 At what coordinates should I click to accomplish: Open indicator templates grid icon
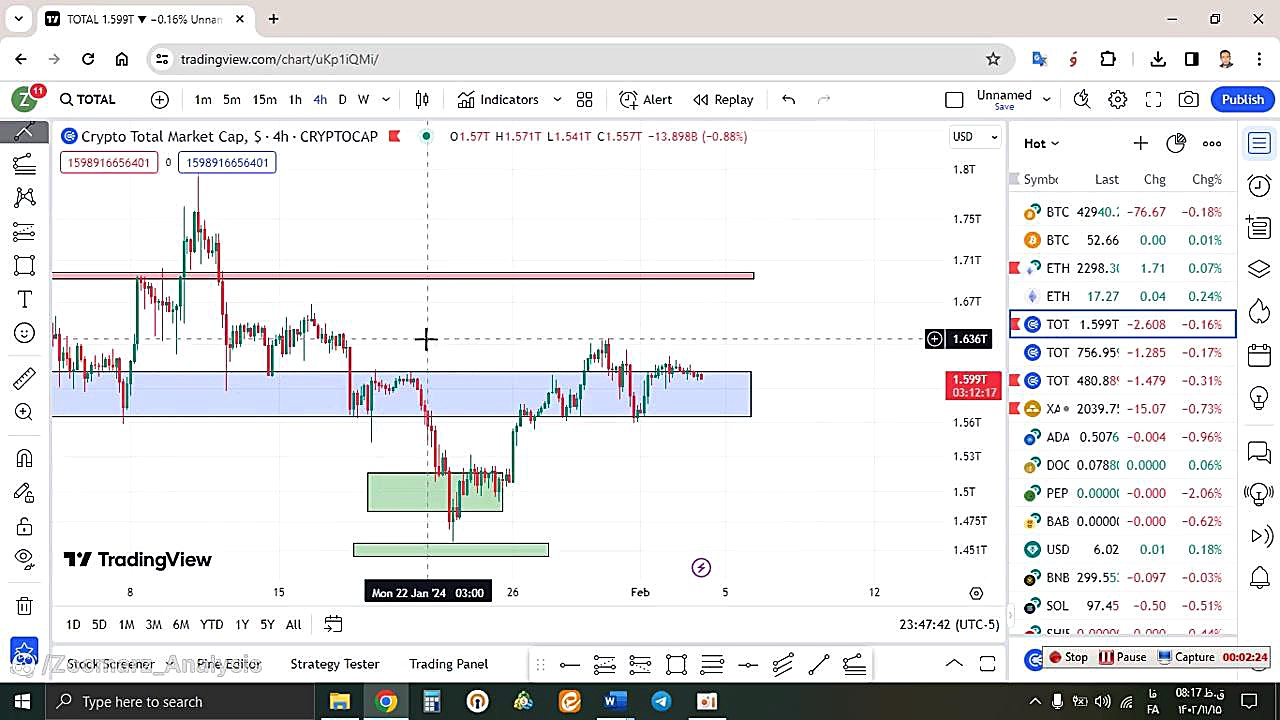tap(584, 99)
